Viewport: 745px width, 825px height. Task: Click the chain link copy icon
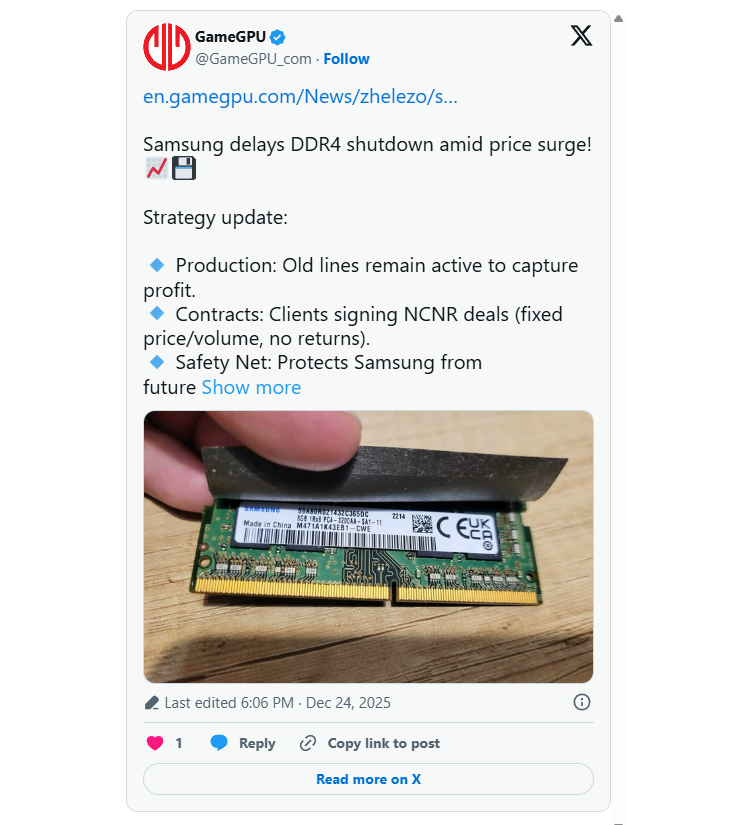coord(308,743)
